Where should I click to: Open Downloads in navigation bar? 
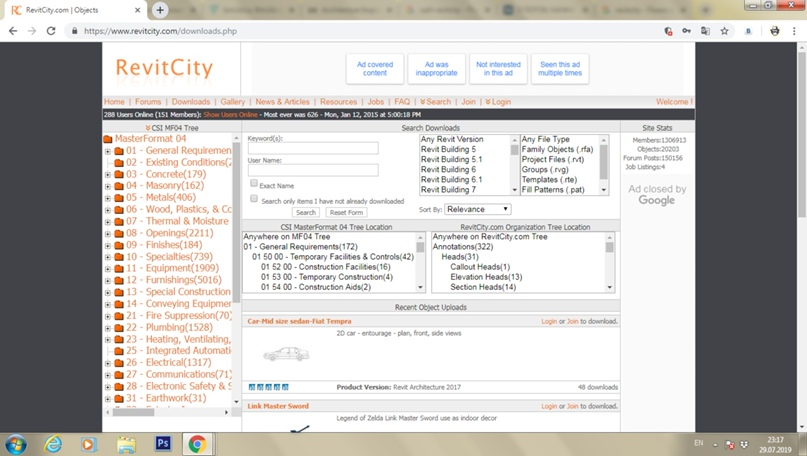tap(191, 102)
